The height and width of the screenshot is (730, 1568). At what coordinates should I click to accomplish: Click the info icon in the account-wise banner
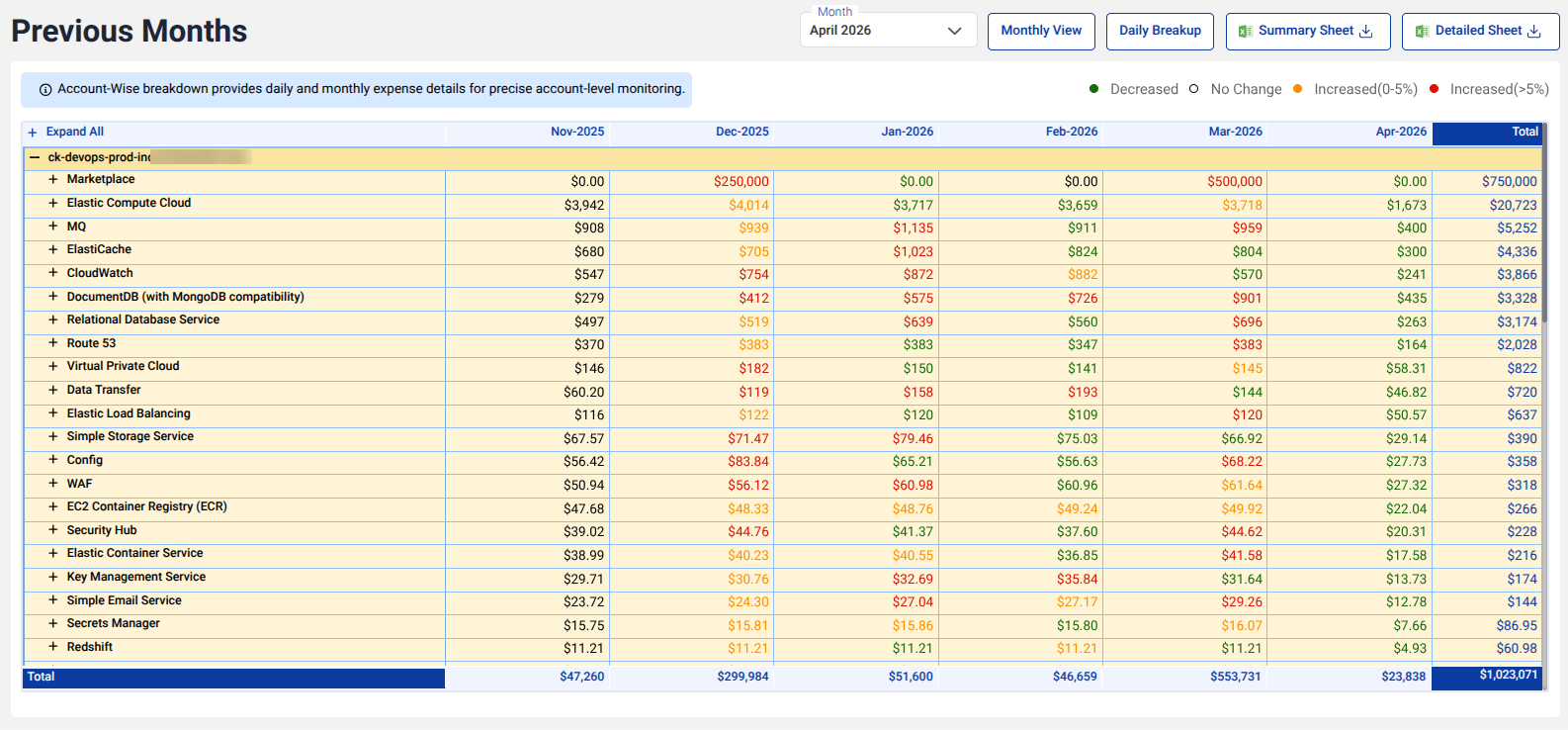(45, 89)
